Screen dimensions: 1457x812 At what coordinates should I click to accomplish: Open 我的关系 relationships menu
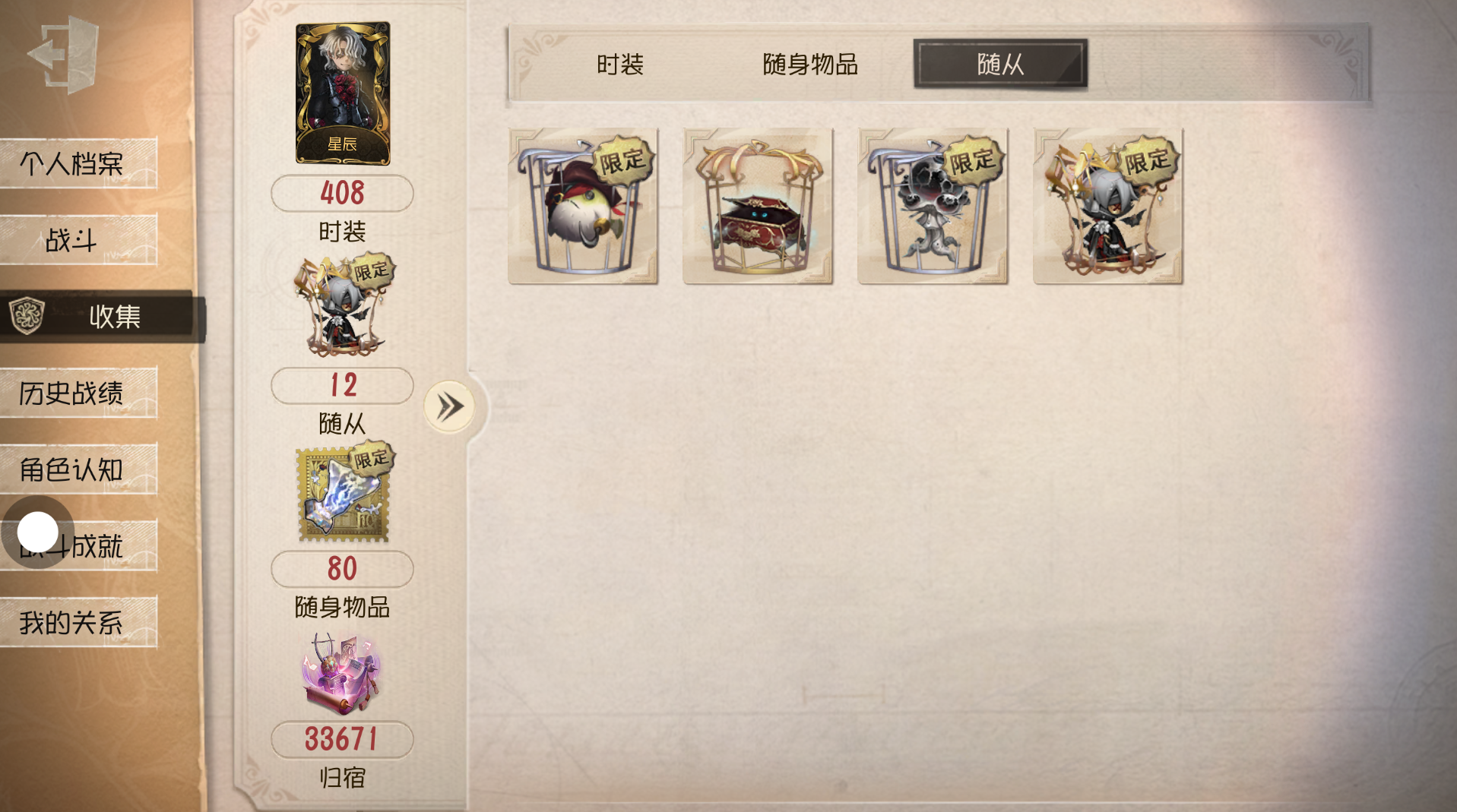pos(78,623)
